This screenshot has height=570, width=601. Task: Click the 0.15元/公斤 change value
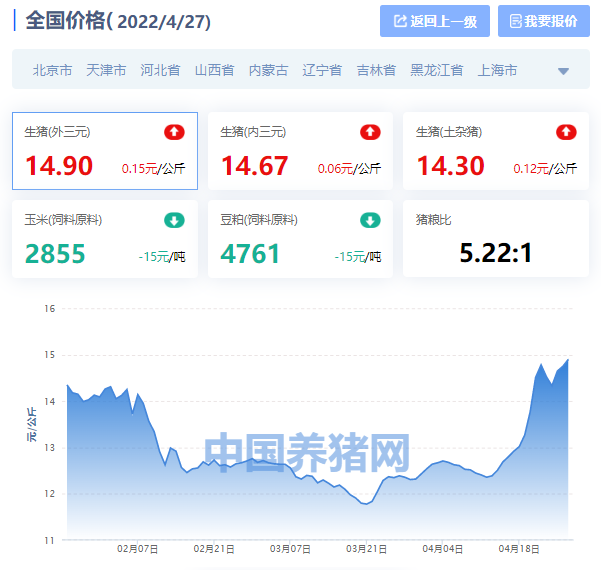(153, 169)
